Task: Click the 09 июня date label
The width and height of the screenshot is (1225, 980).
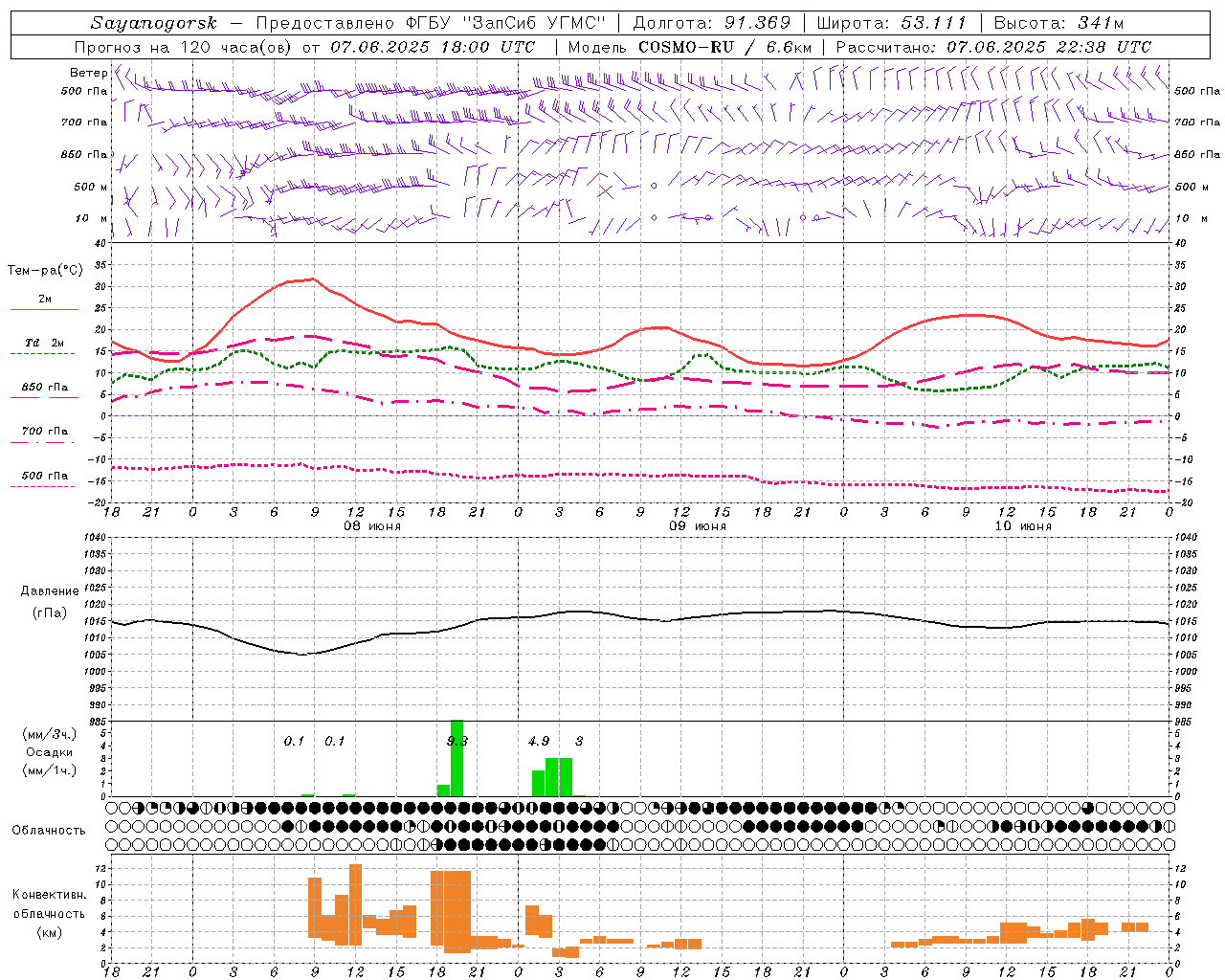Action: (x=698, y=526)
